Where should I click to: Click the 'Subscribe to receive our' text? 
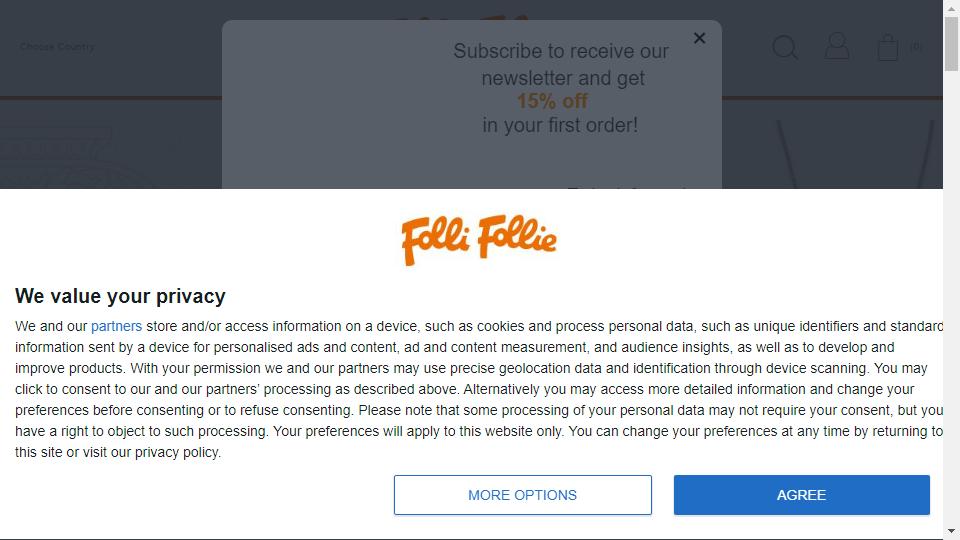click(561, 51)
